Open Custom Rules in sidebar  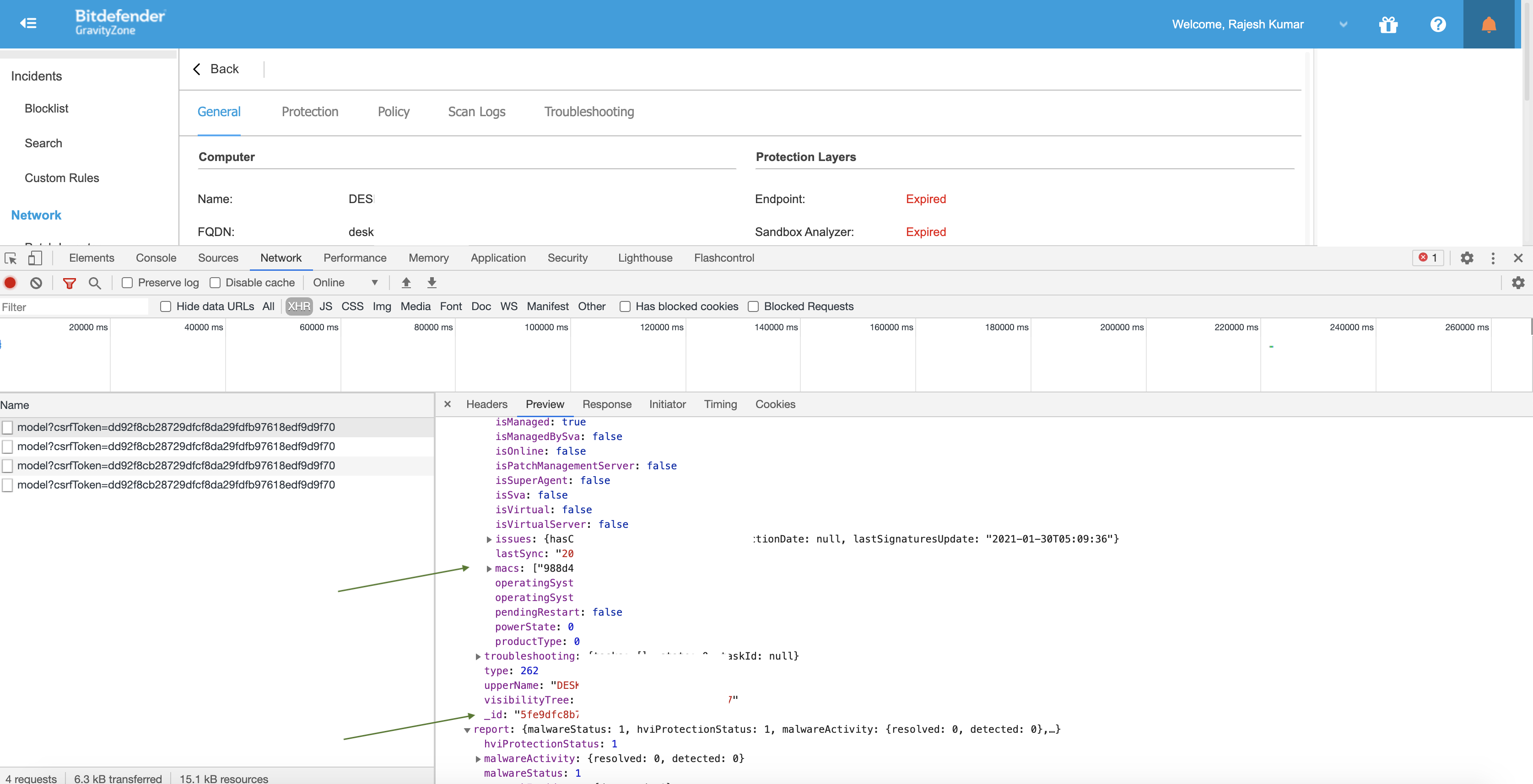(x=62, y=178)
